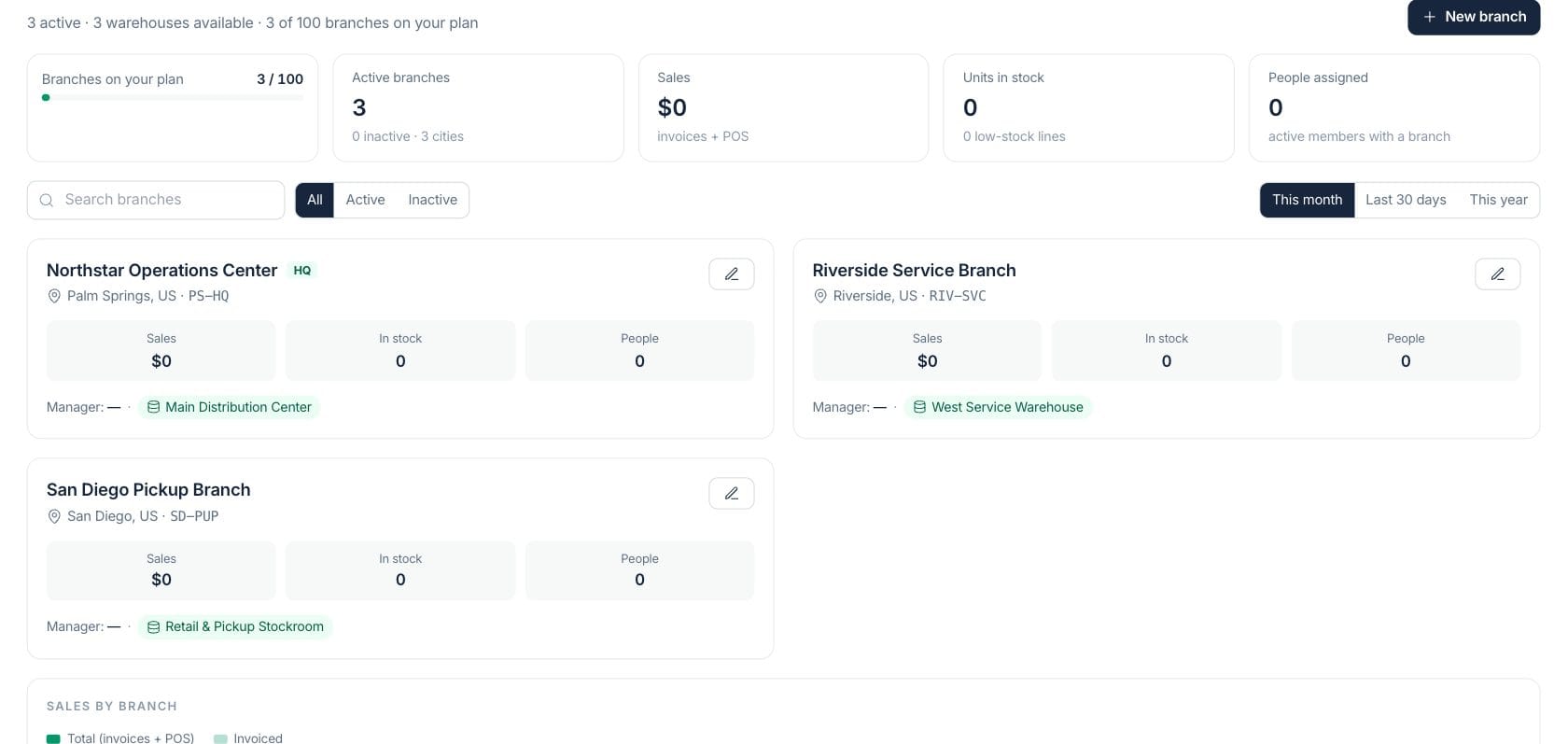The height and width of the screenshot is (744, 1568).
Task: Open the Retail & Pickup Stockroom tag
Action: tap(235, 626)
